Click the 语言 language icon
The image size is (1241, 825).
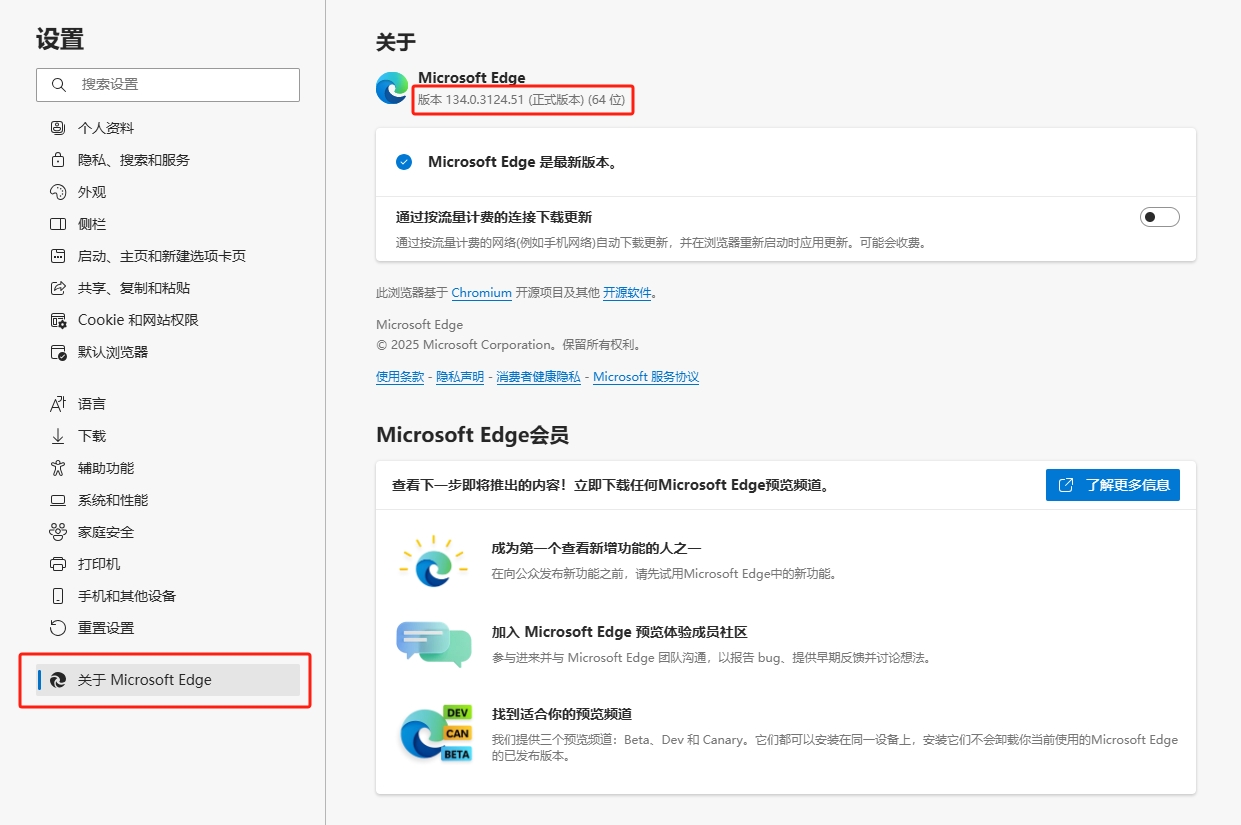pos(58,404)
